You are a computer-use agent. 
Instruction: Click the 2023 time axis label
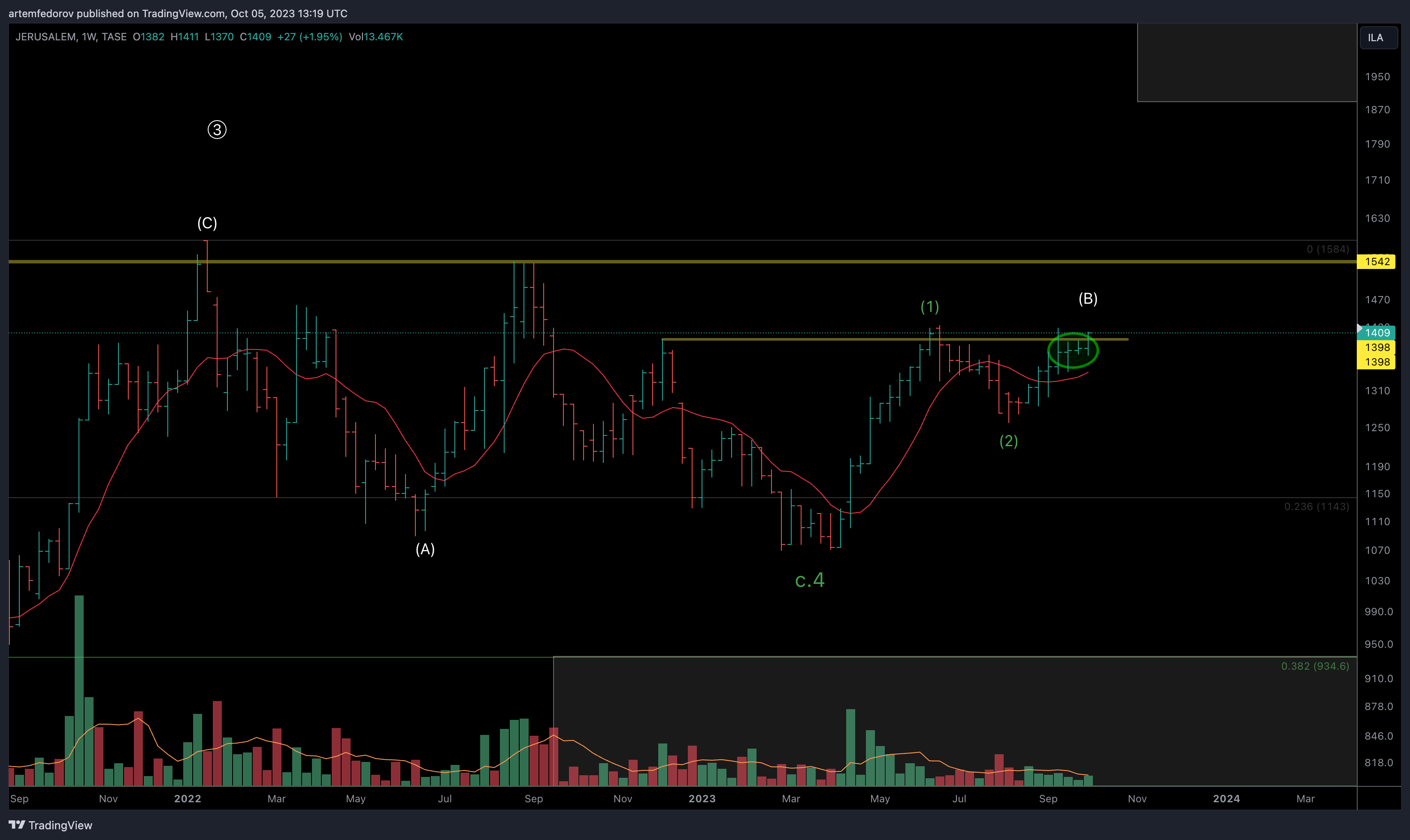click(702, 799)
